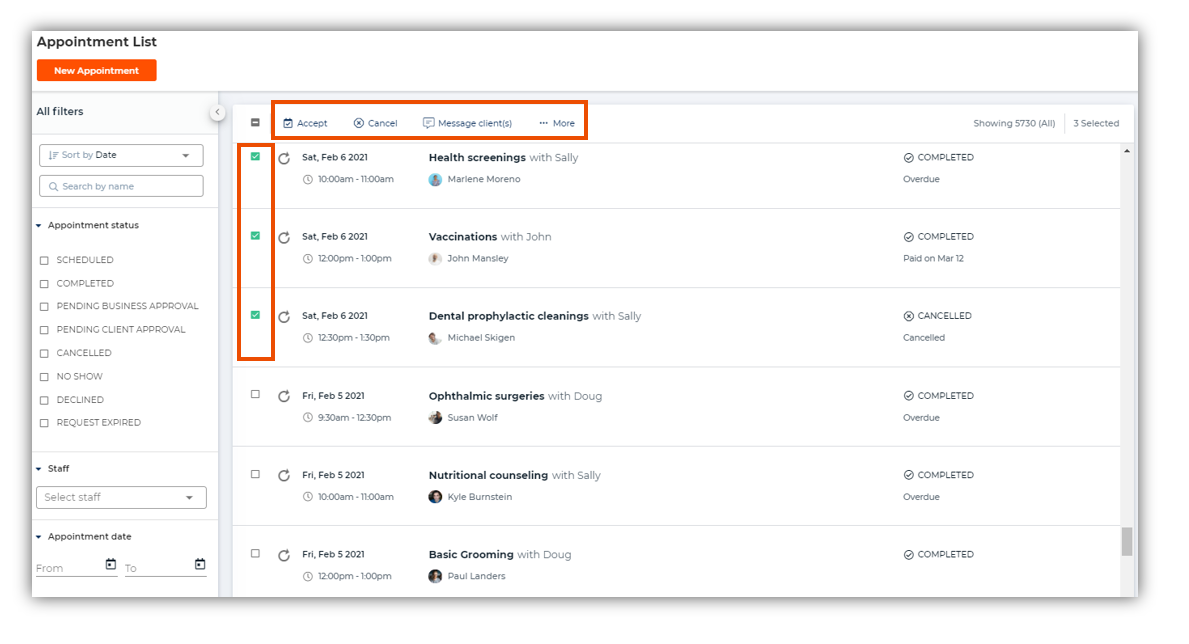The image size is (1189, 644).
Task: Click Paul Landers' avatar
Action: [x=435, y=576]
